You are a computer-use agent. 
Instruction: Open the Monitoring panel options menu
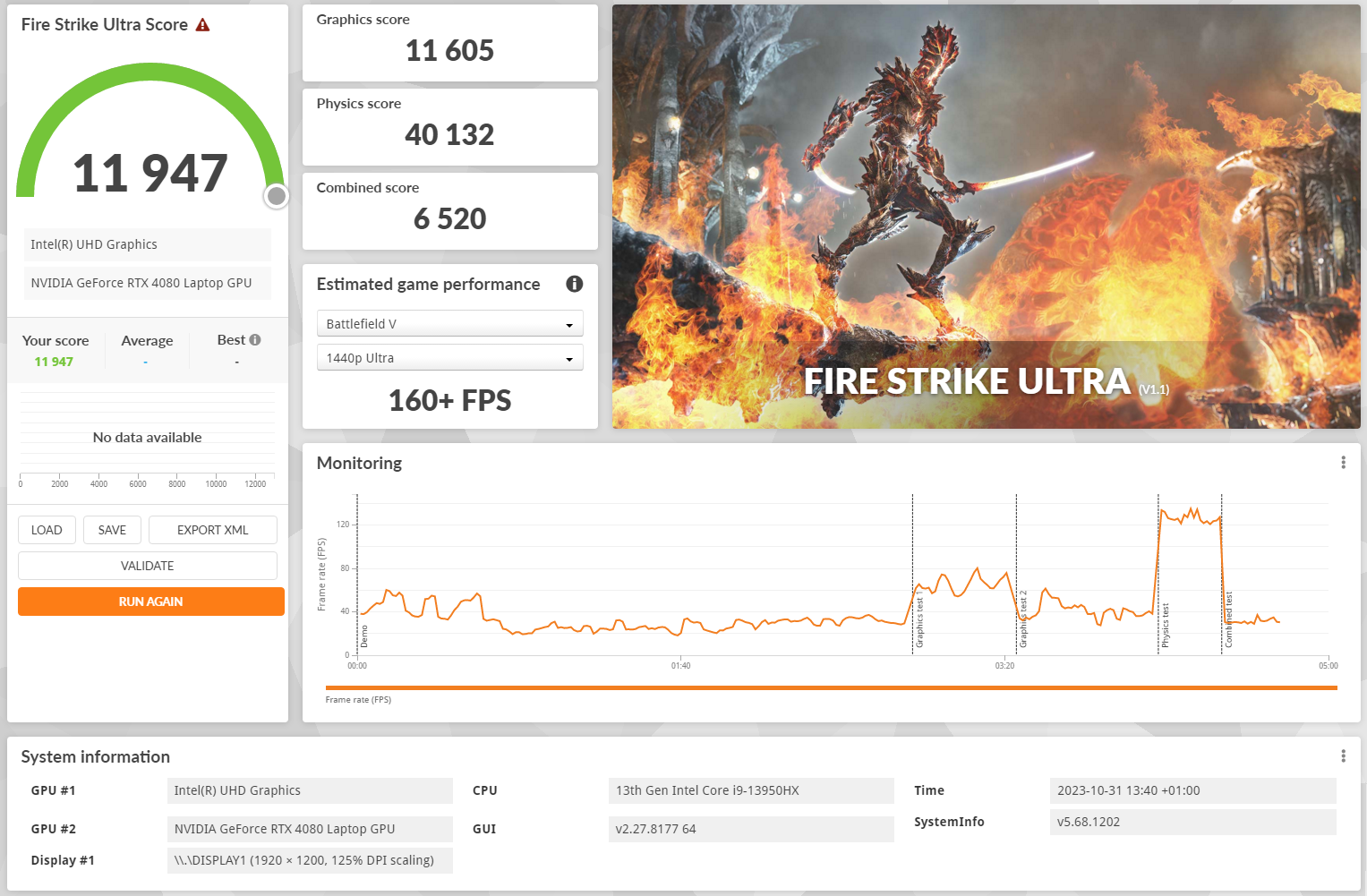coord(1343,462)
